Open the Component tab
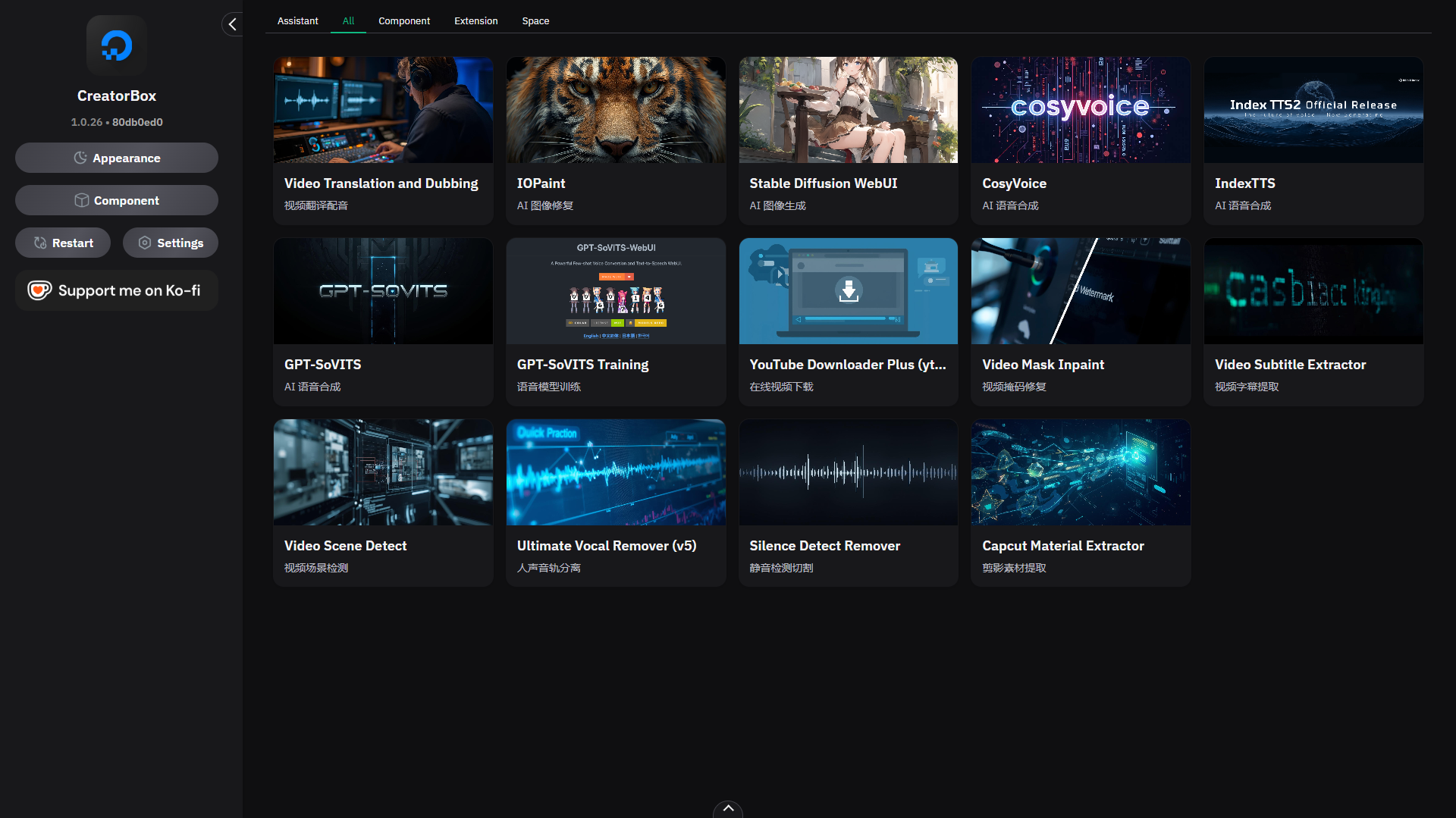 [404, 20]
